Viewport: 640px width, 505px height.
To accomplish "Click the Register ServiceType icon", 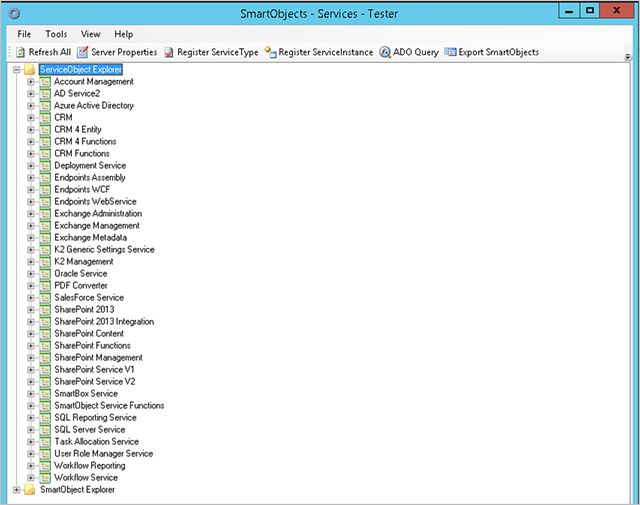I will (x=169, y=52).
